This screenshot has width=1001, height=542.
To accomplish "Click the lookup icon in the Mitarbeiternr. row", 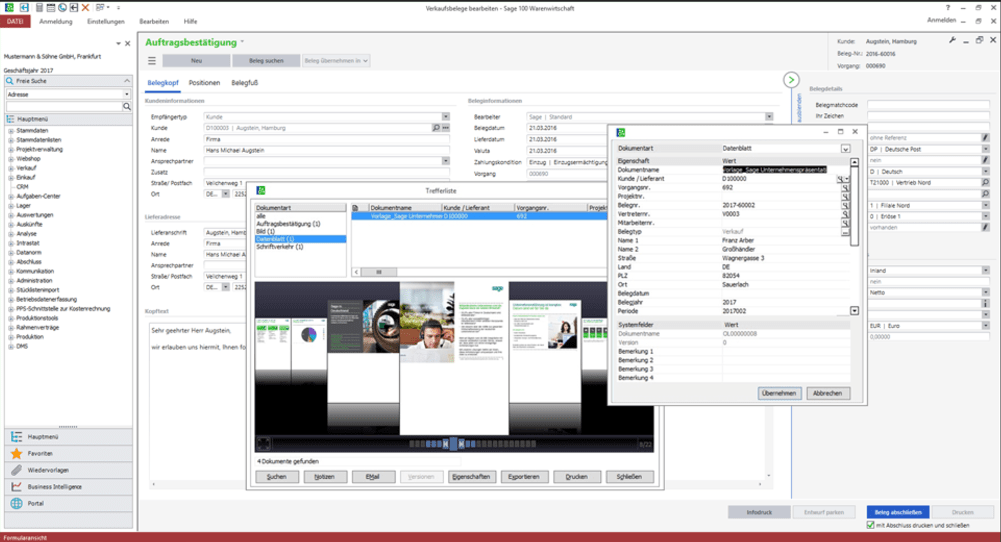I will click(845, 223).
